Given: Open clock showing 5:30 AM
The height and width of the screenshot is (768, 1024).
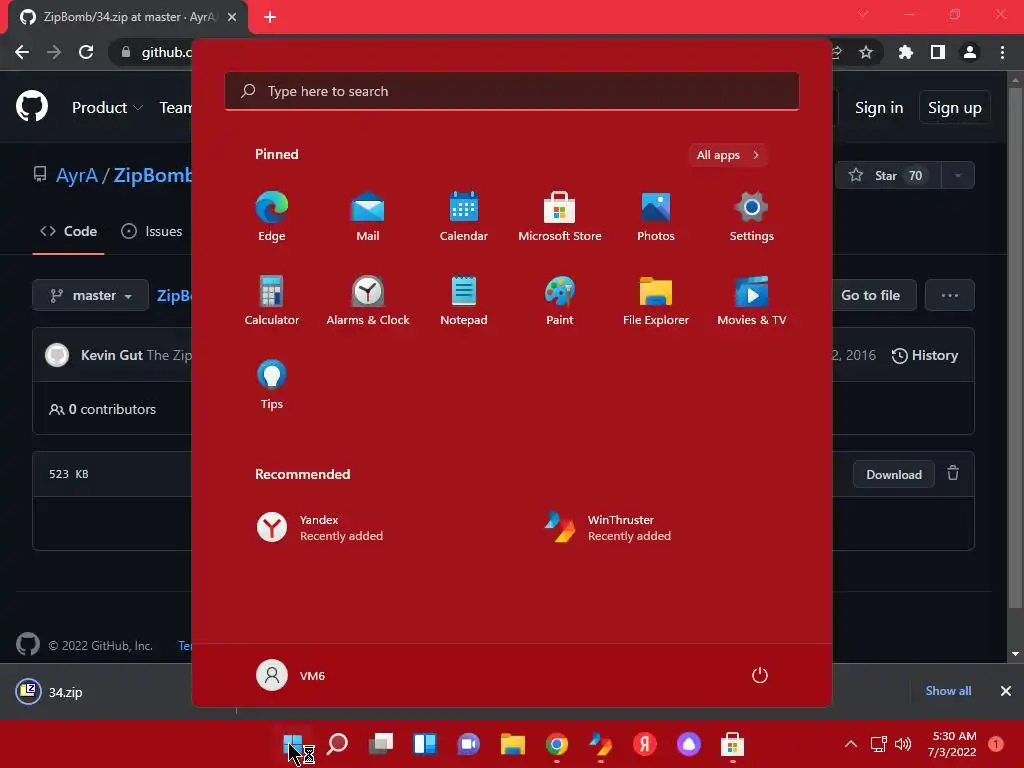Looking at the screenshot, I should [x=953, y=744].
